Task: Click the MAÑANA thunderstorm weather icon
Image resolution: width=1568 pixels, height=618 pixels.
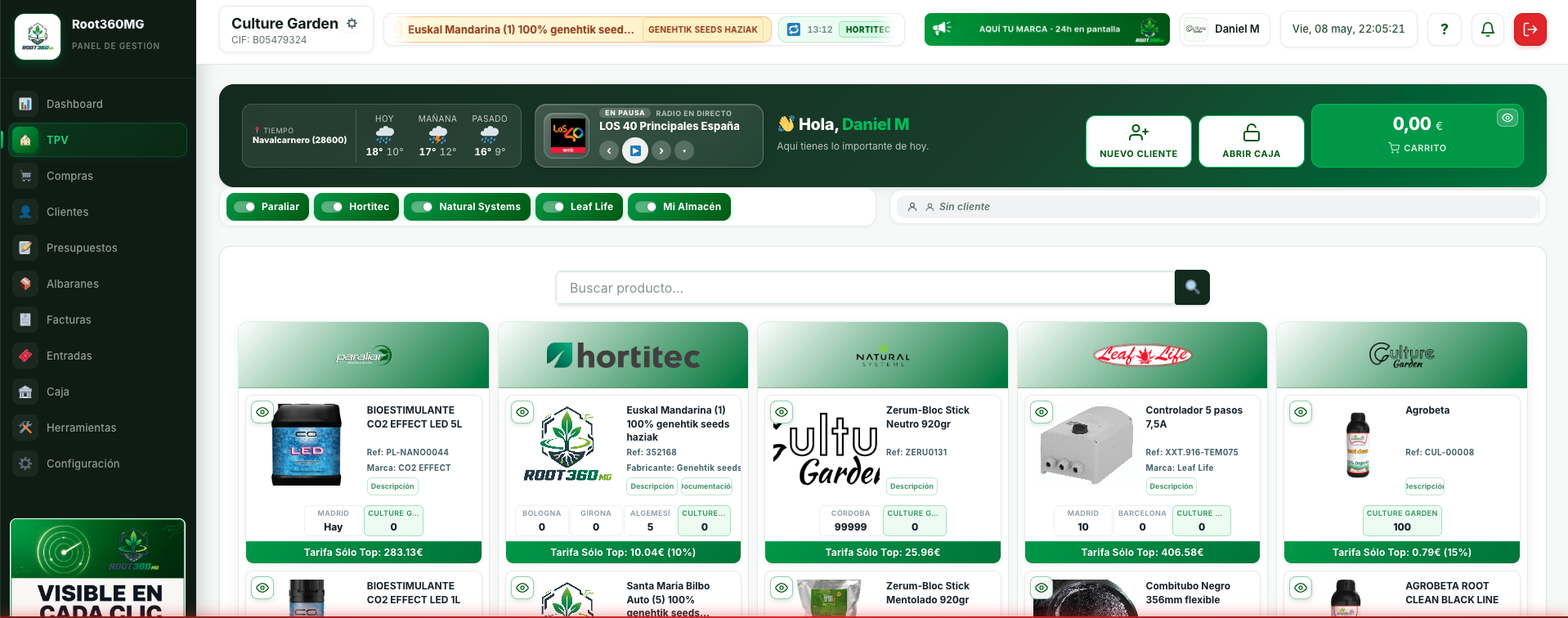Action: (437, 135)
